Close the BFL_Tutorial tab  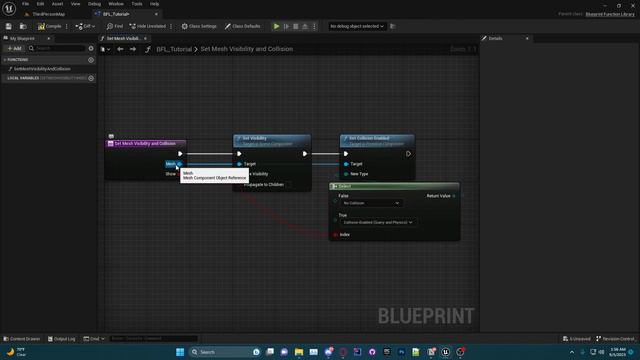(156, 14)
